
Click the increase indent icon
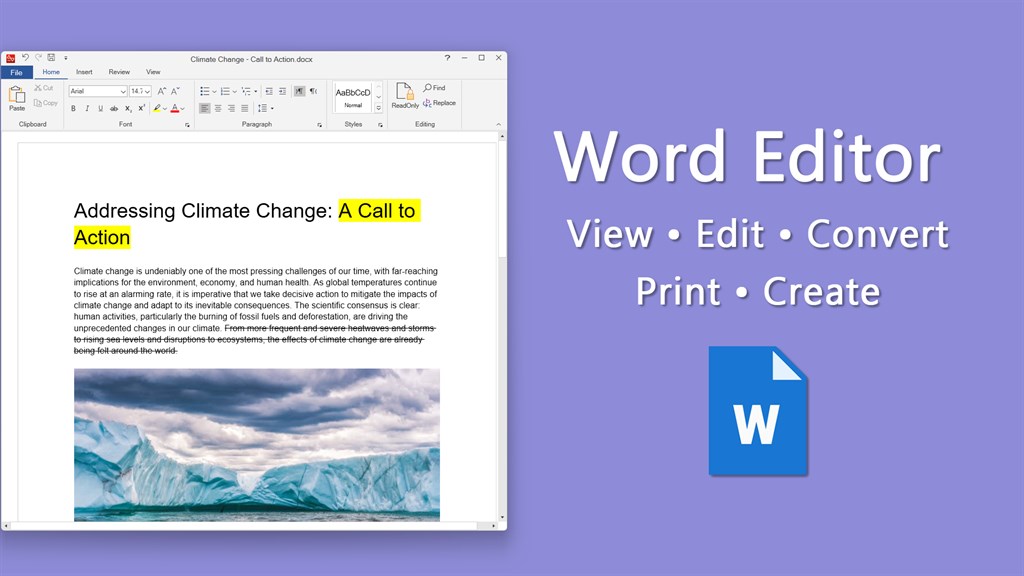click(283, 91)
